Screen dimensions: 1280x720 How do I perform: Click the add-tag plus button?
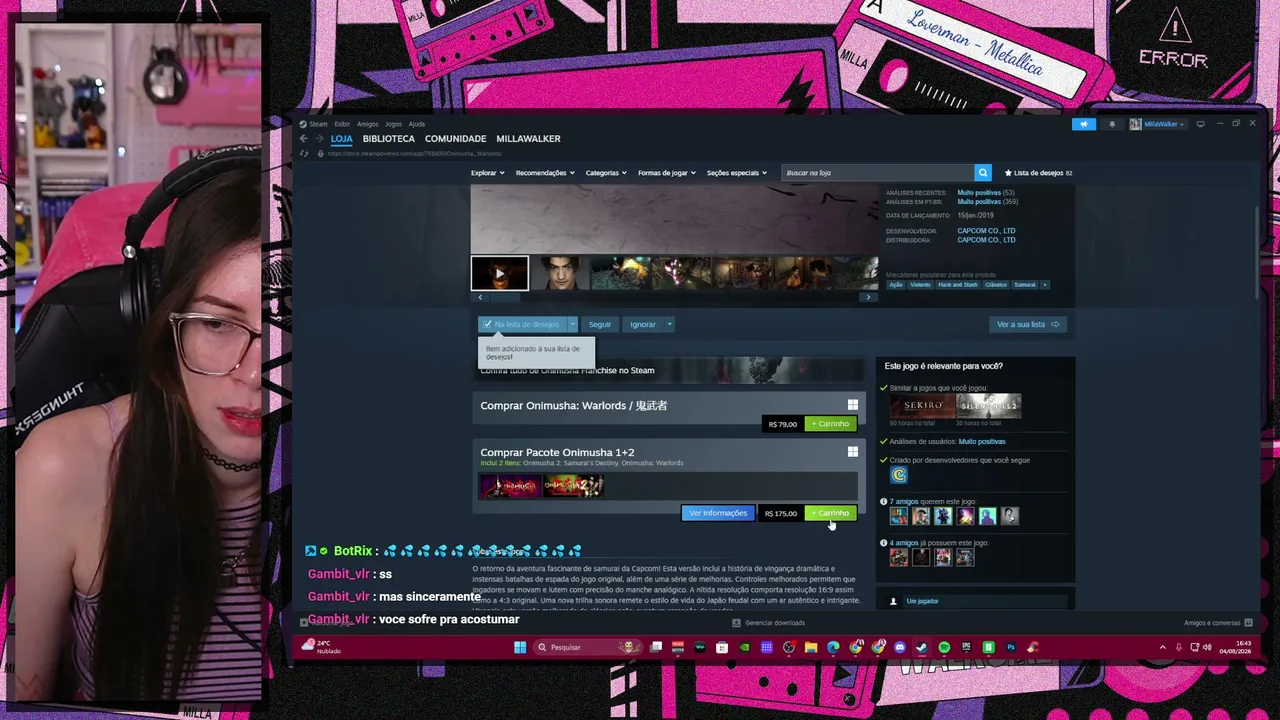(x=1045, y=285)
